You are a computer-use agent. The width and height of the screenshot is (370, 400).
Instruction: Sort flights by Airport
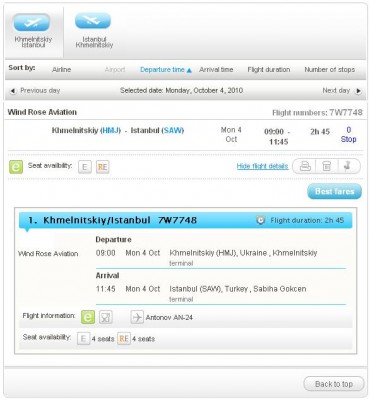pyautogui.click(x=115, y=70)
